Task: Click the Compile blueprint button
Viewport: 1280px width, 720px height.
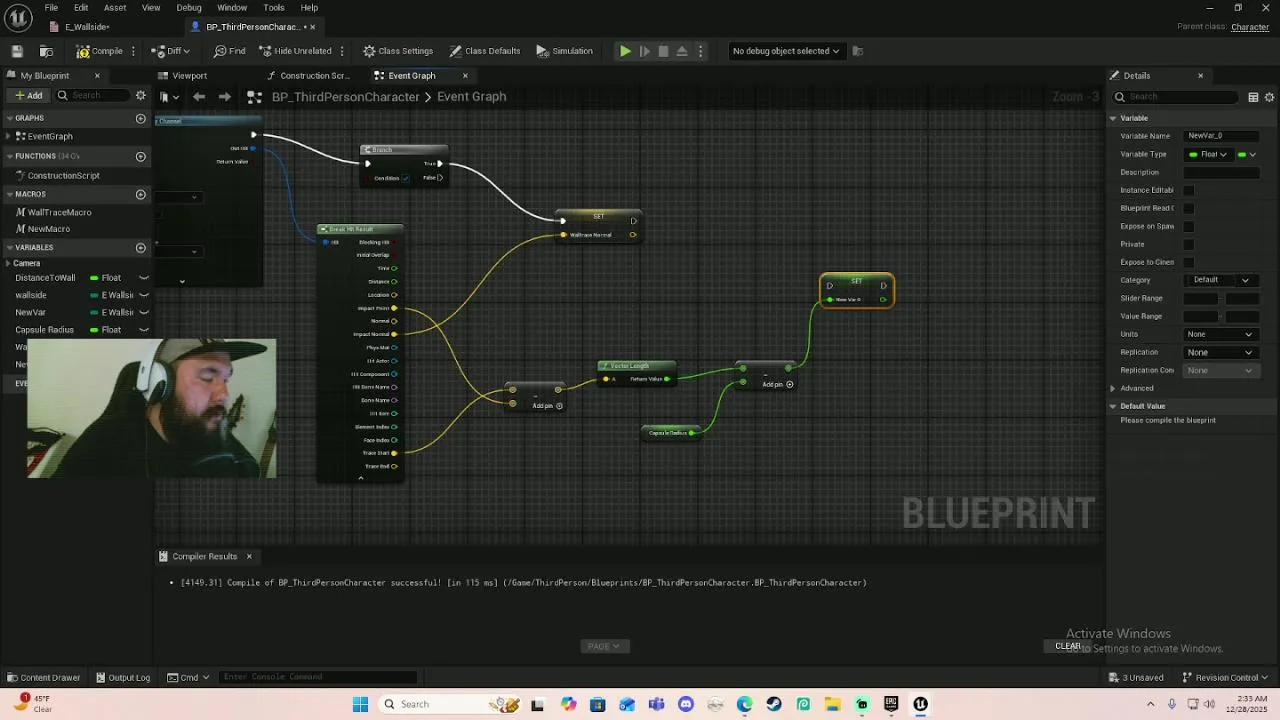Action: (x=99, y=51)
